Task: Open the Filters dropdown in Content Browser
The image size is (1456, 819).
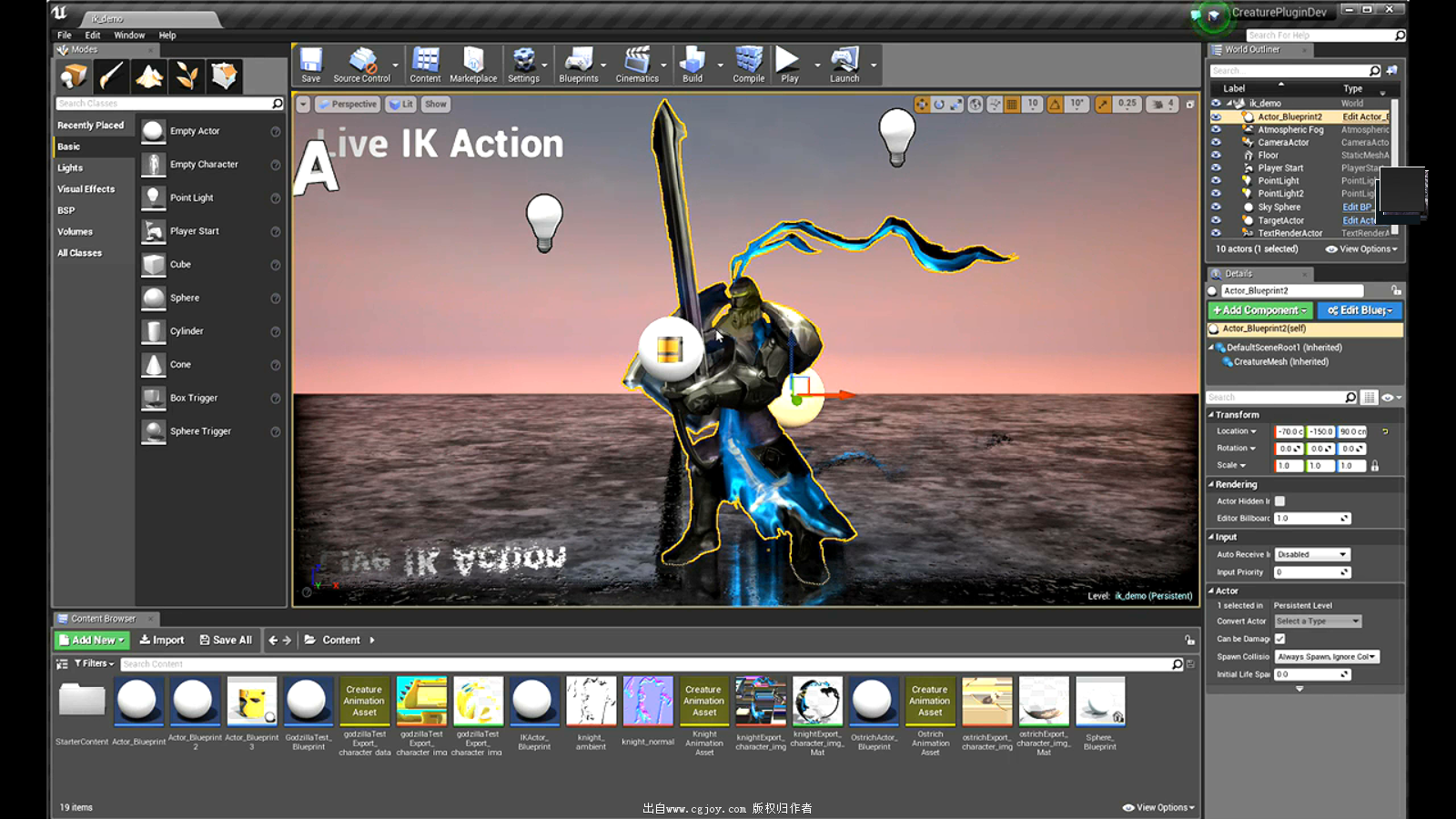Action: pyautogui.click(x=95, y=663)
